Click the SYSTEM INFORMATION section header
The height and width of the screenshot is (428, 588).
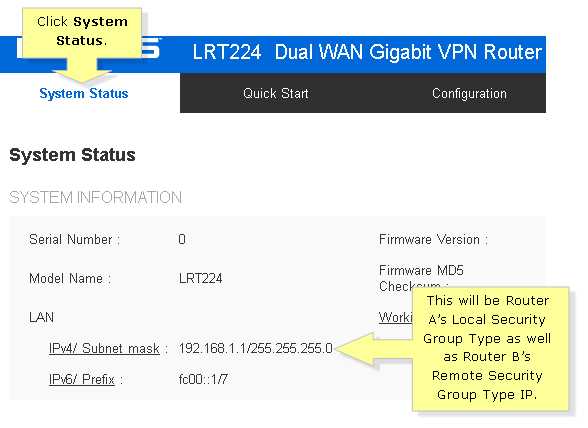pos(95,197)
